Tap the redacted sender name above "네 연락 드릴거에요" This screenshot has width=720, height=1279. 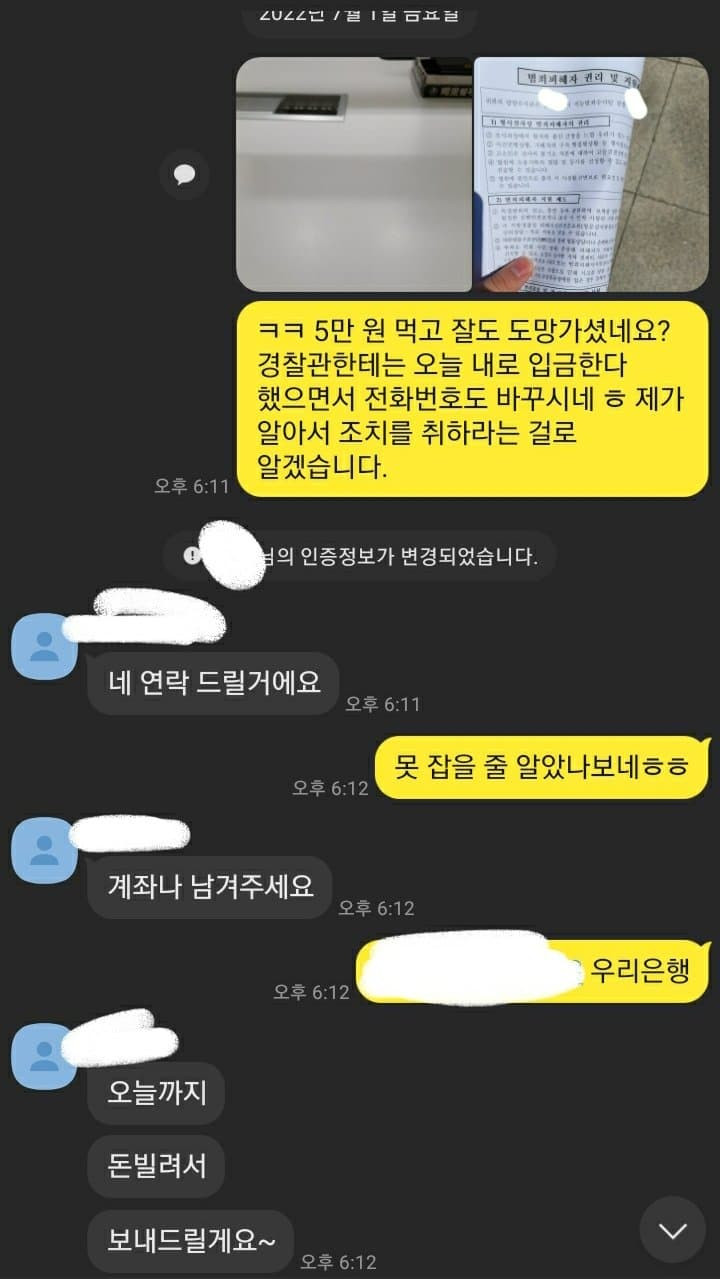tap(145, 618)
